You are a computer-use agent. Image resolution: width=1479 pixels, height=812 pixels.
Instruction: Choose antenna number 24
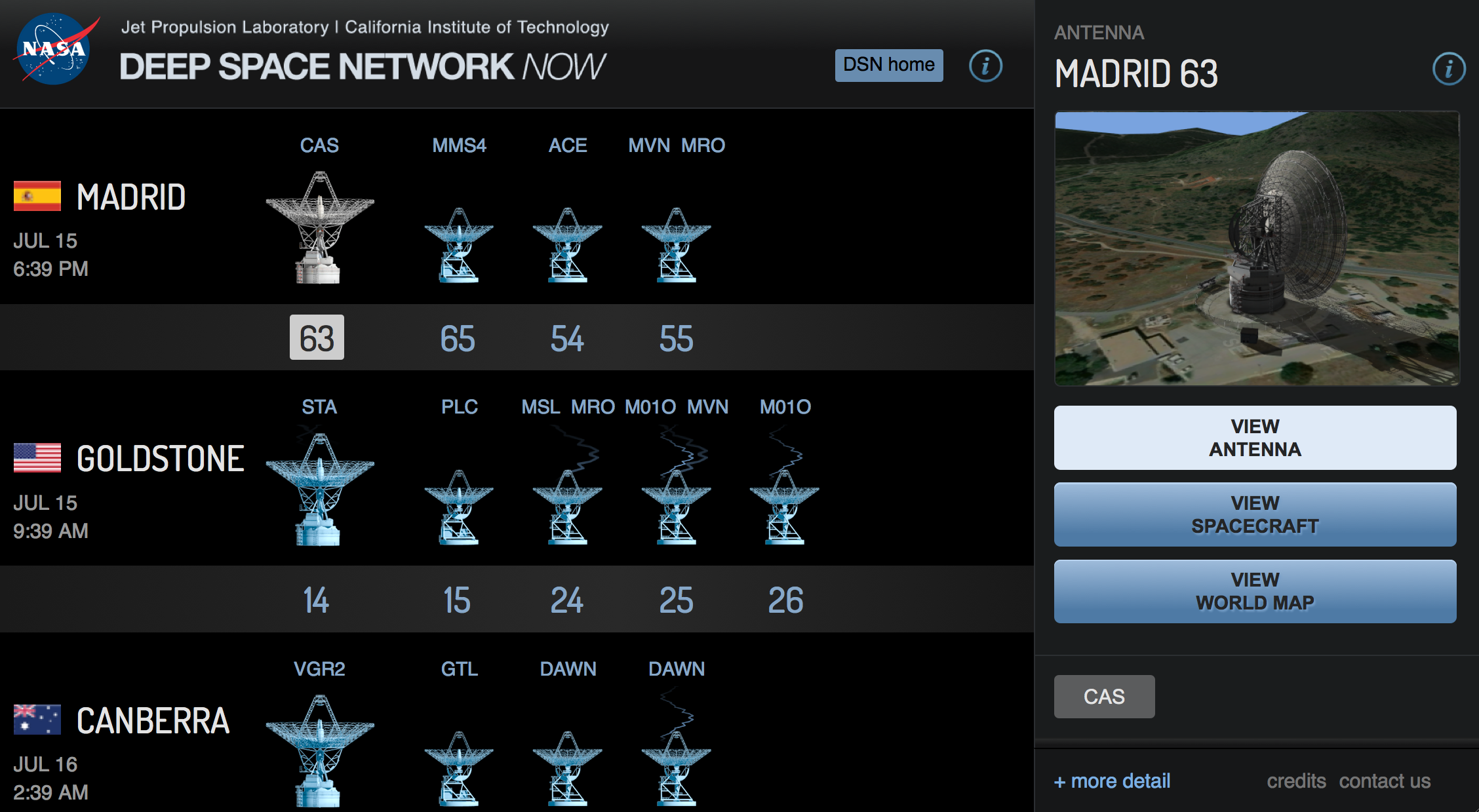[567, 600]
